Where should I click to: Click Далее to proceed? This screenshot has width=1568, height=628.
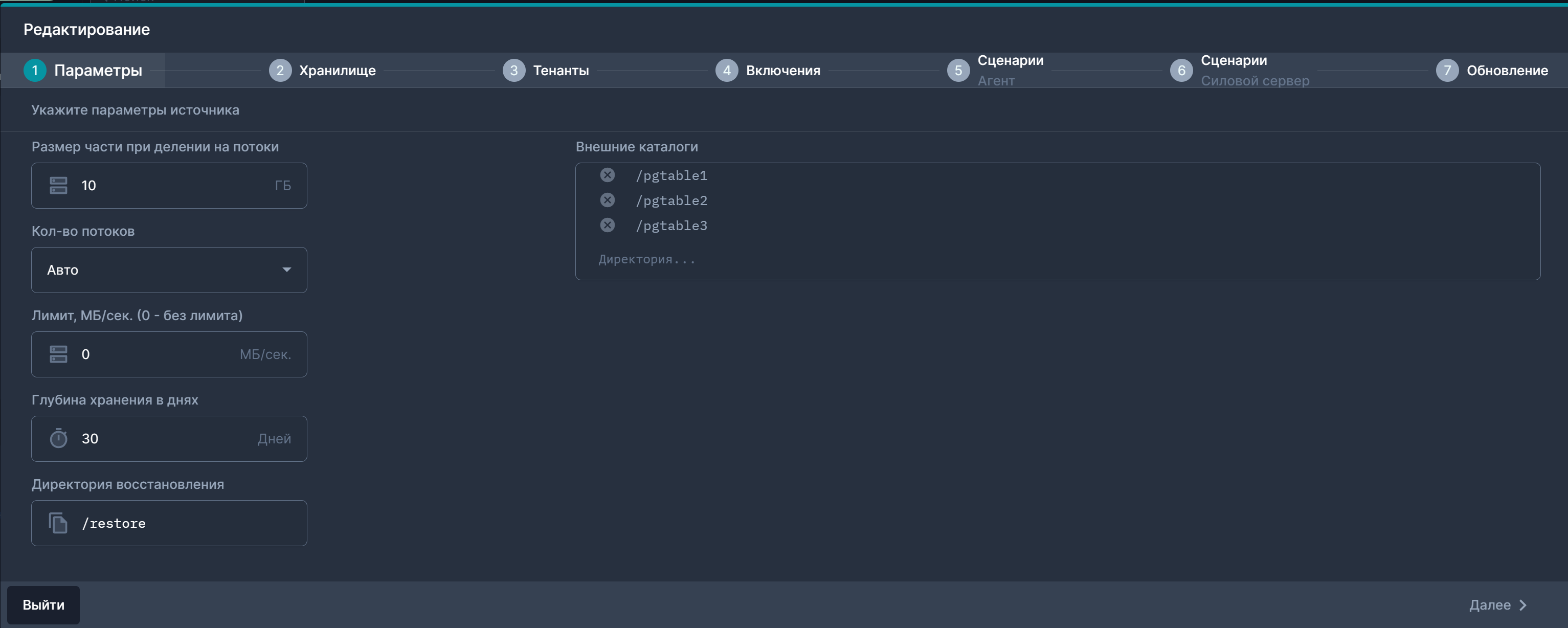pyautogui.click(x=1489, y=605)
